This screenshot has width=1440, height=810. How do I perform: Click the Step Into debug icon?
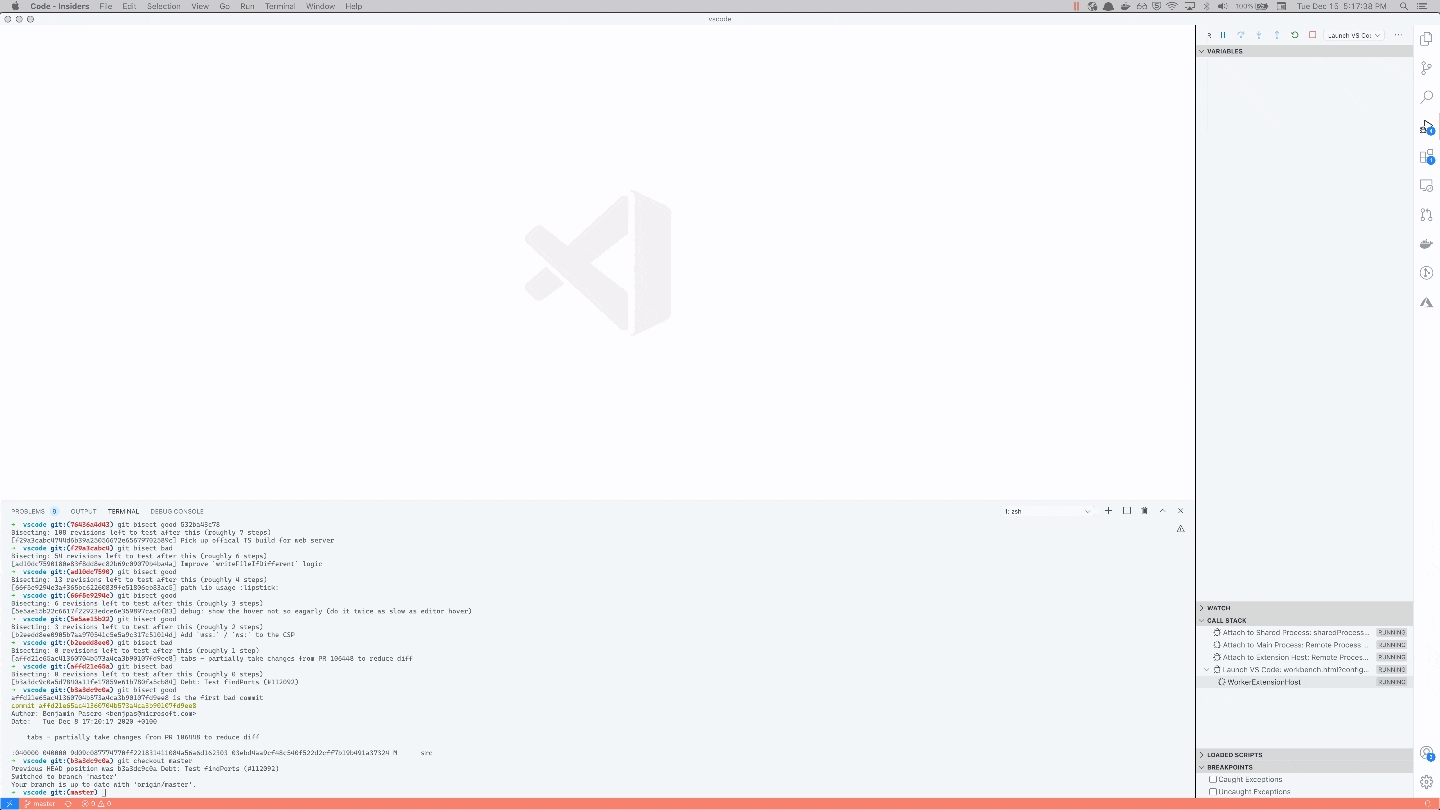click(1258, 34)
